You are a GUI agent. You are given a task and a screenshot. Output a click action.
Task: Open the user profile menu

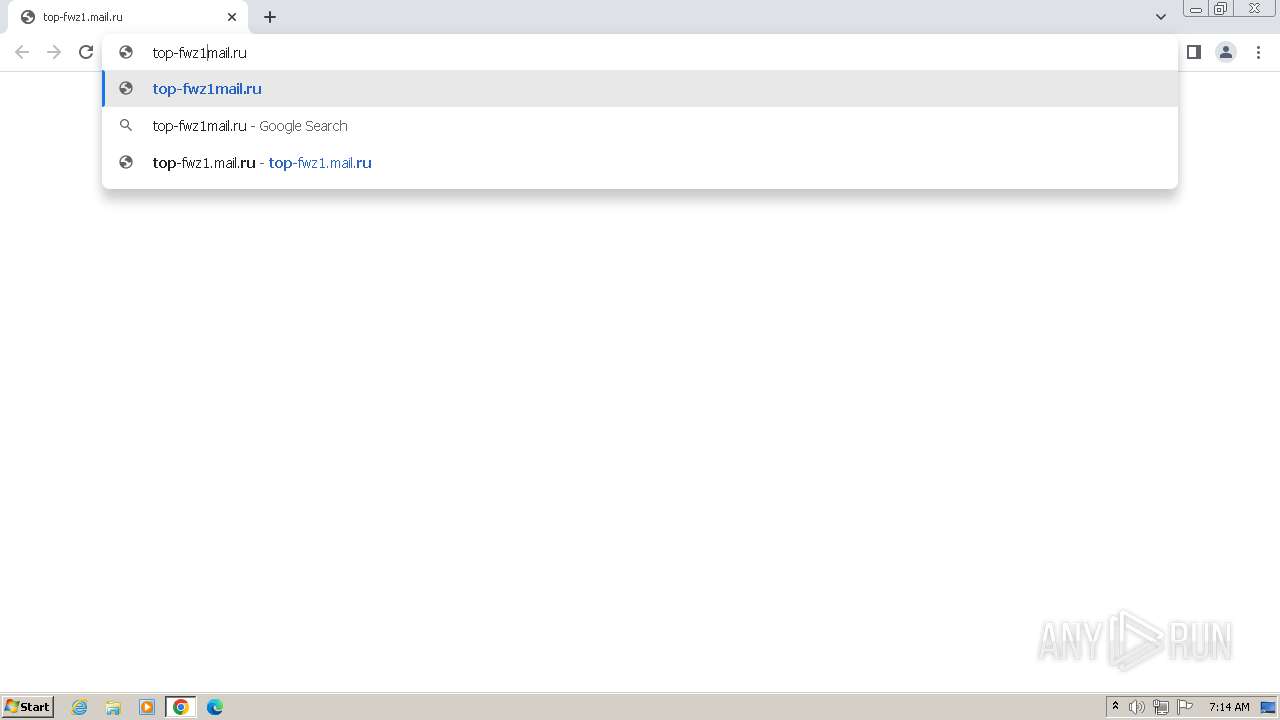coord(1226,52)
